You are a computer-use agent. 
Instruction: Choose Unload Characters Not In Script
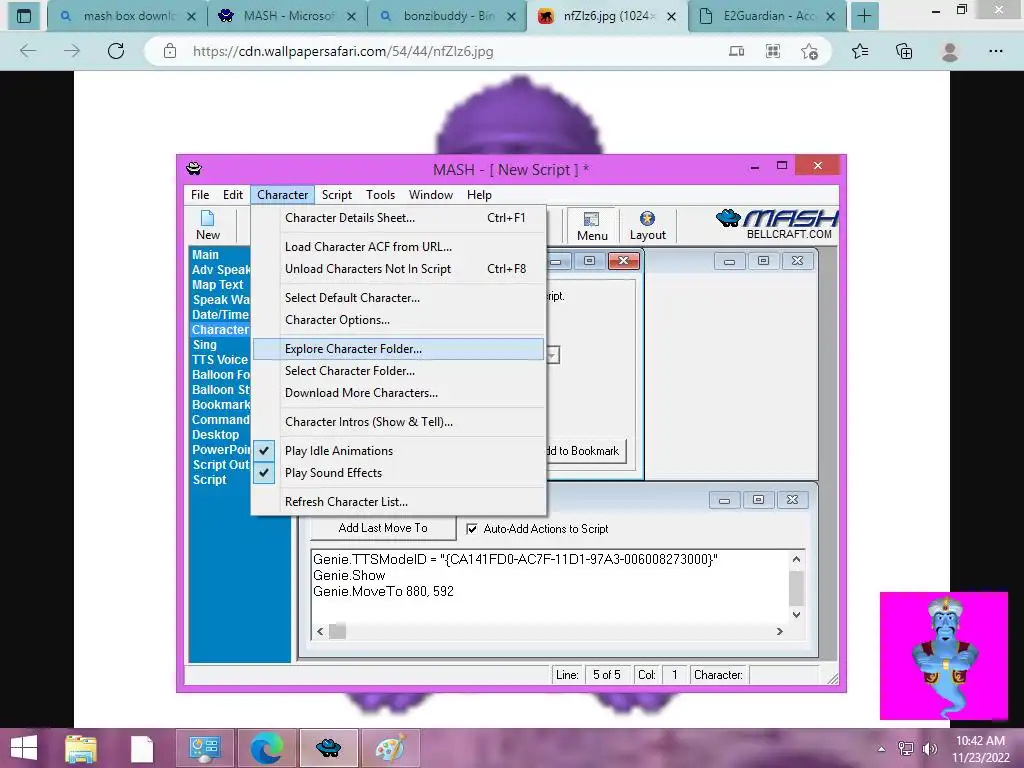(398, 269)
